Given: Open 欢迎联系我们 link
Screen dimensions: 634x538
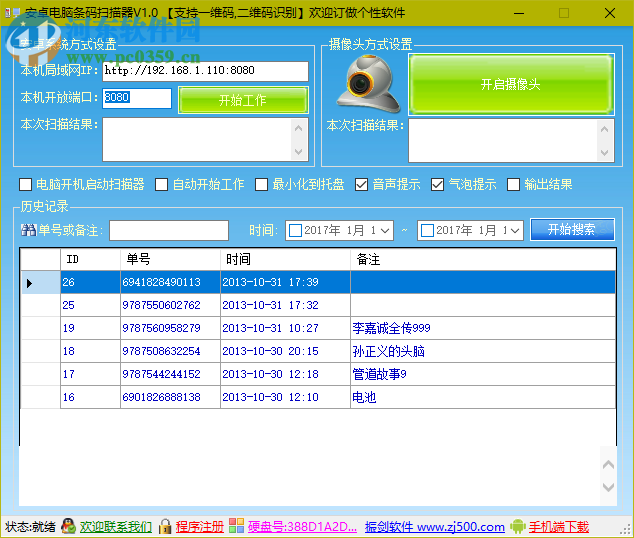Looking at the screenshot, I should coord(116,527).
